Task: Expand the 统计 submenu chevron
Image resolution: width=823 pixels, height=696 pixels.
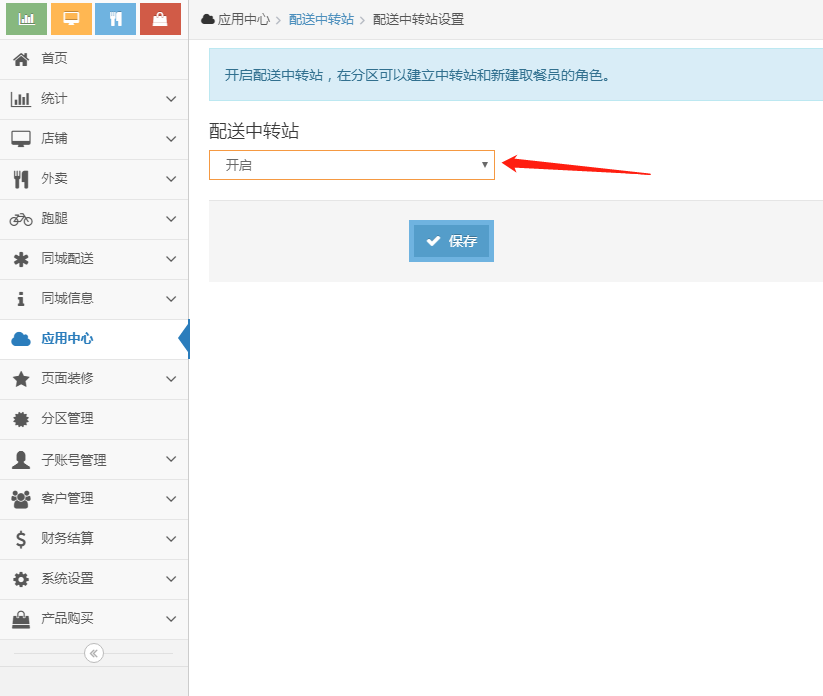Action: point(171,99)
